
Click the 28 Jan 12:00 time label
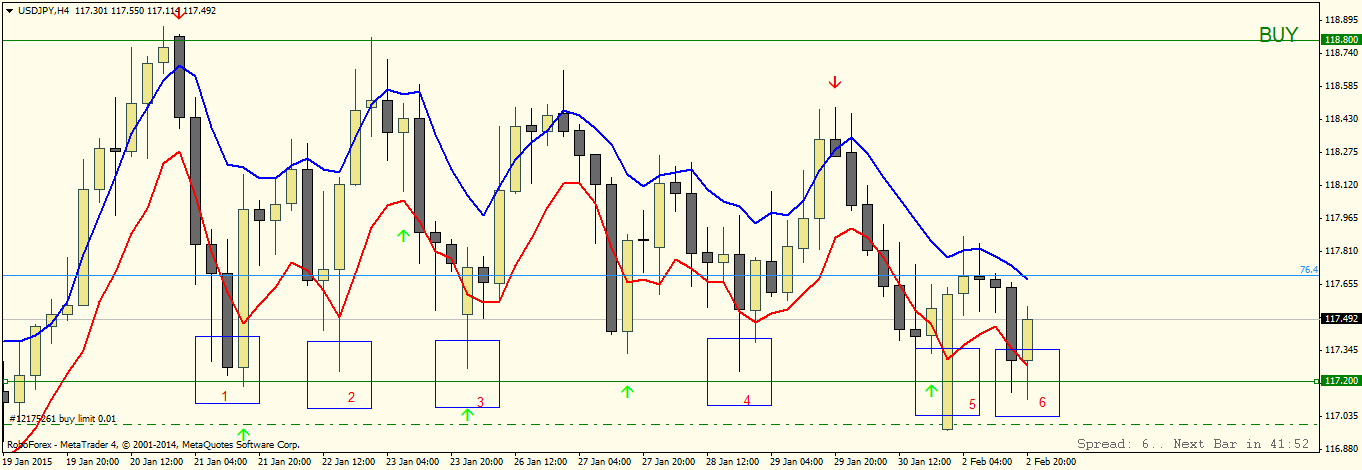coord(734,462)
